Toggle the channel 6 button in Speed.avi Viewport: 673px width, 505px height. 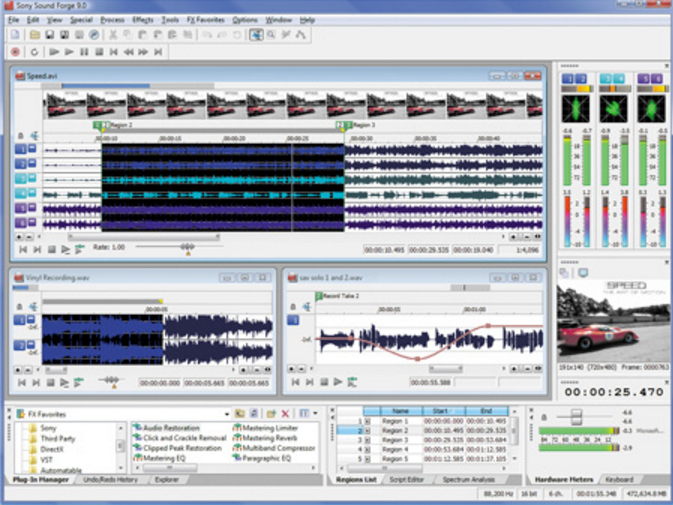(x=21, y=223)
